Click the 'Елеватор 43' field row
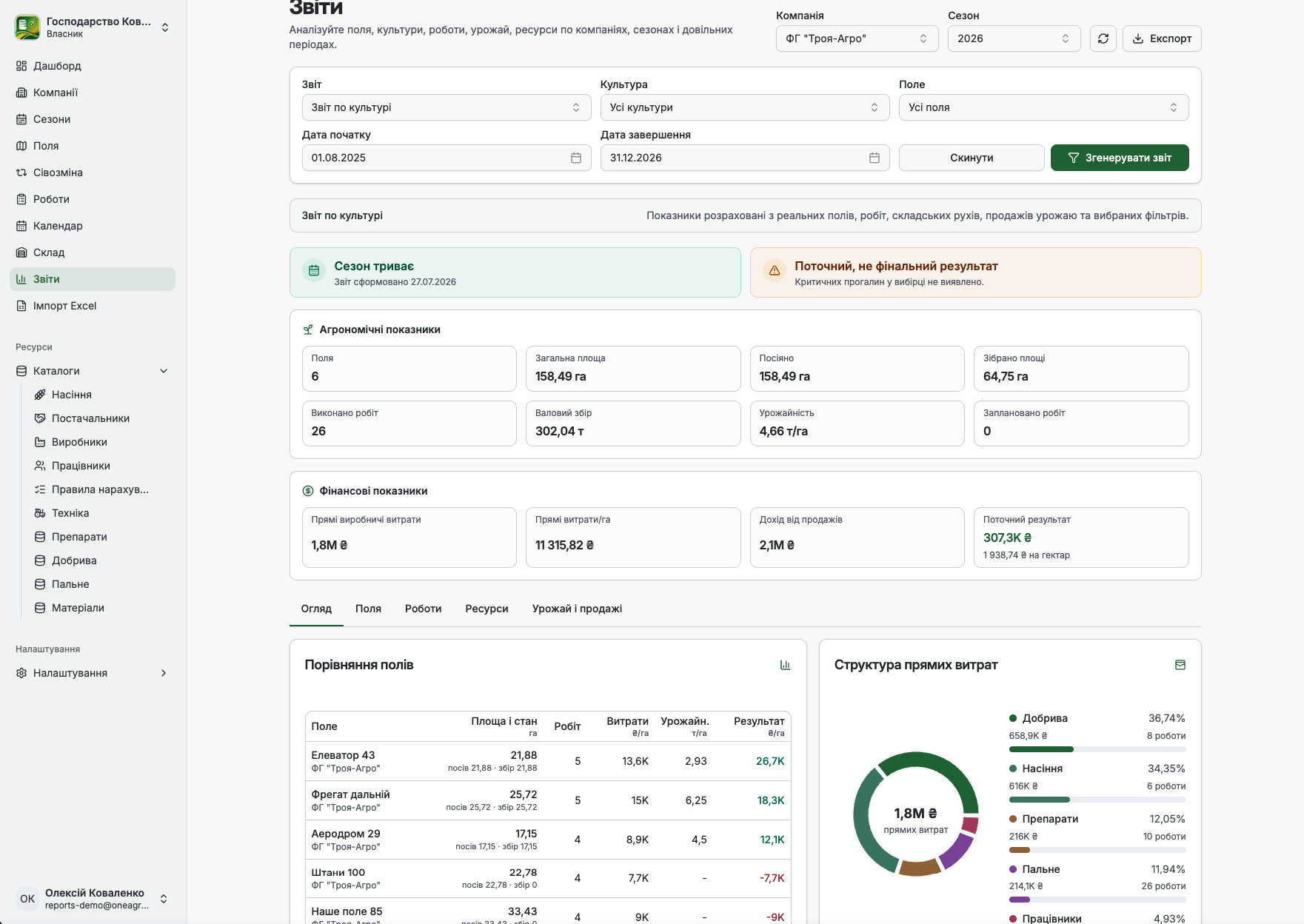The image size is (1304, 924). [548, 761]
